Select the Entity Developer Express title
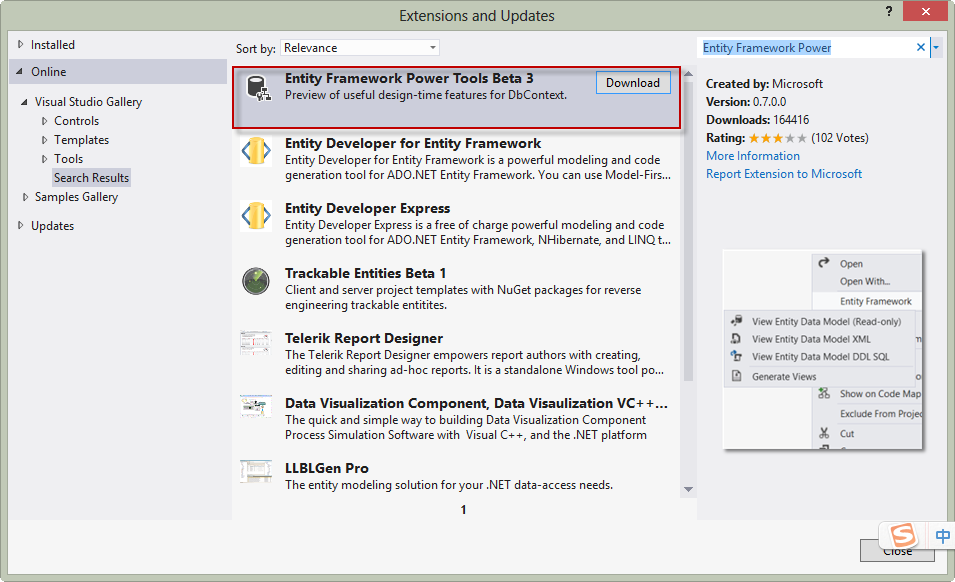The image size is (955, 582). click(367, 208)
